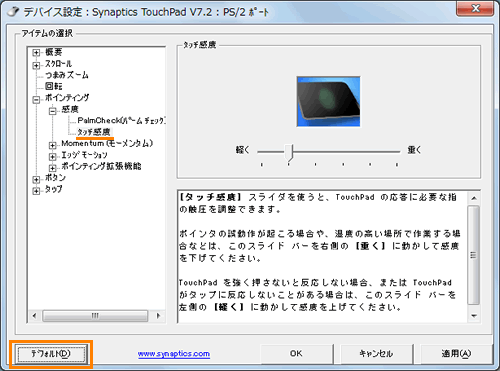Select 回転 in the item tree
Screen dimensions: 500x371
54,86
